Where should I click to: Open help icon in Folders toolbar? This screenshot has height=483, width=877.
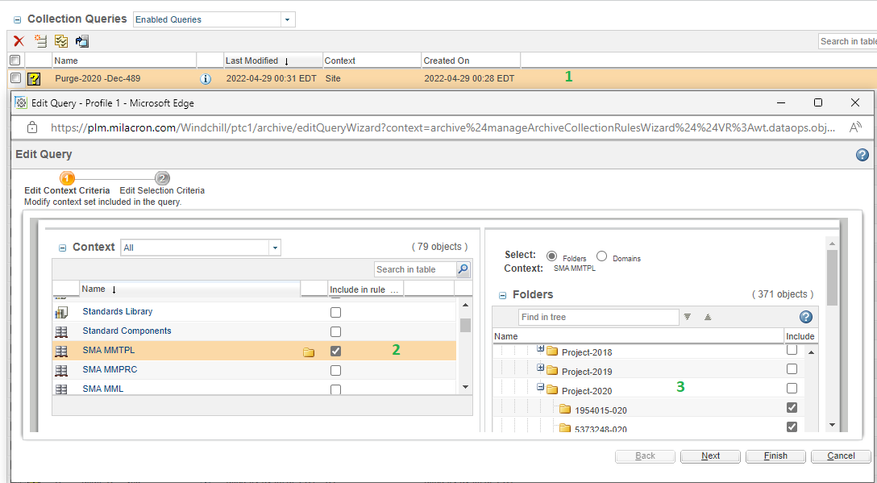pyautogui.click(x=806, y=317)
